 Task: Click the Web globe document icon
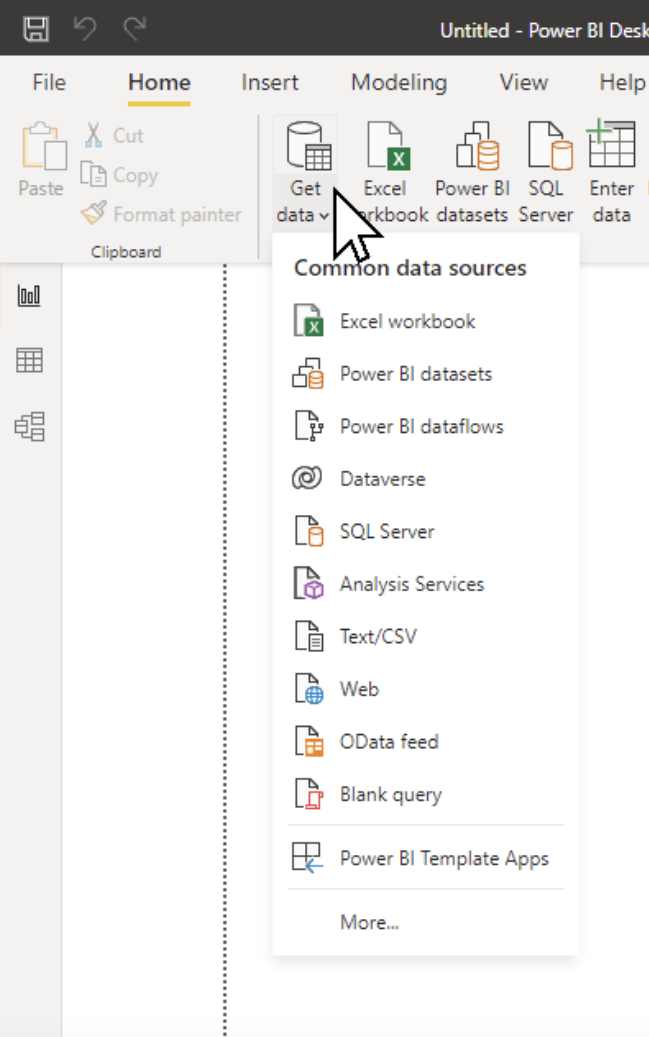[x=309, y=688]
